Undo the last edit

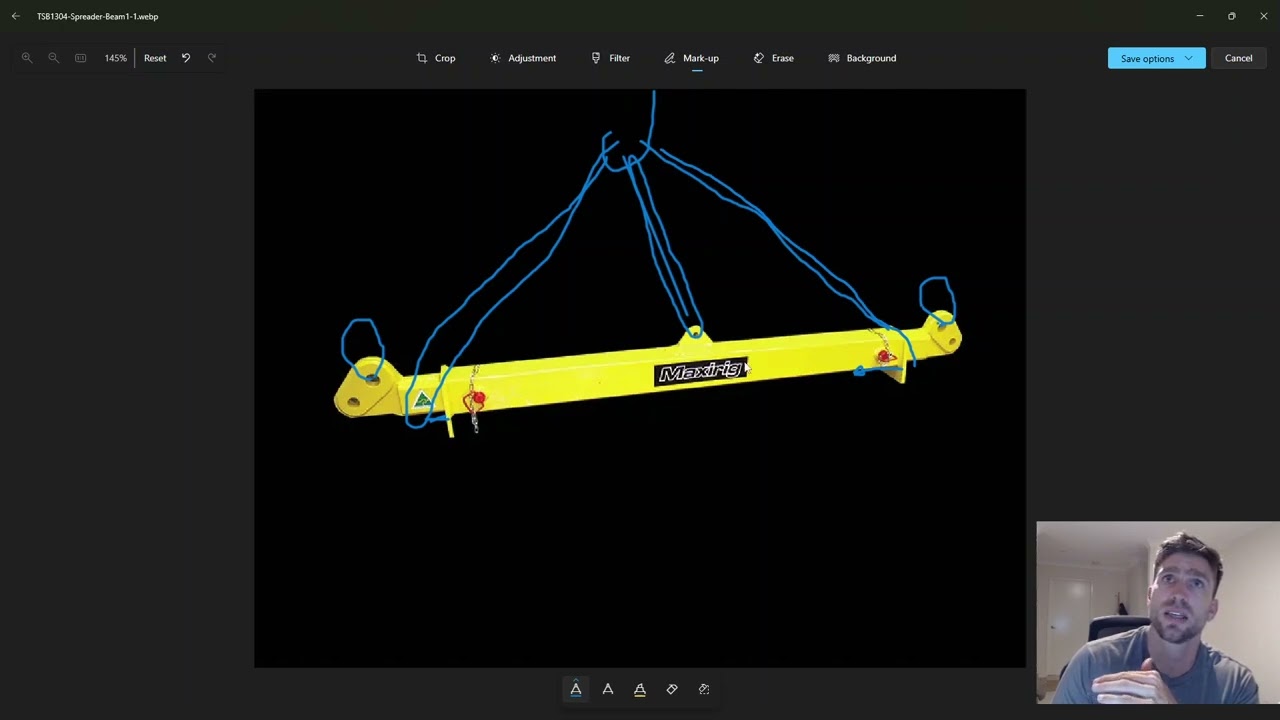point(186,58)
